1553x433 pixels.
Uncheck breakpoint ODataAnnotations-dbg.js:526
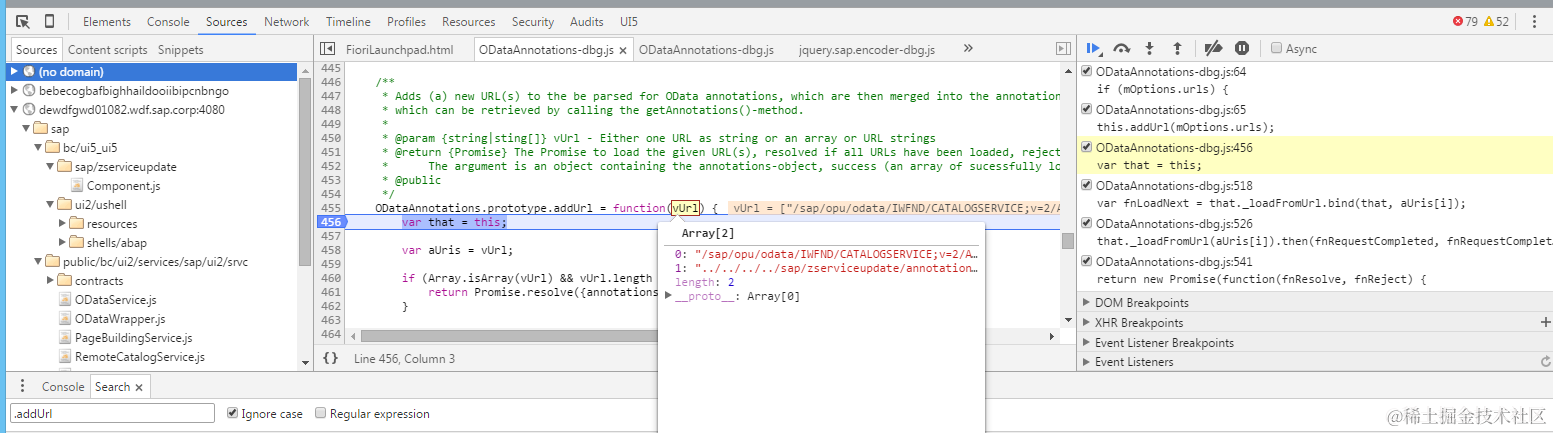coord(1087,223)
